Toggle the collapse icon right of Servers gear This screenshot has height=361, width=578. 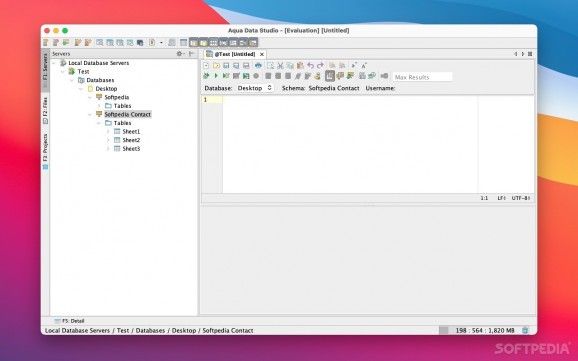(192, 54)
